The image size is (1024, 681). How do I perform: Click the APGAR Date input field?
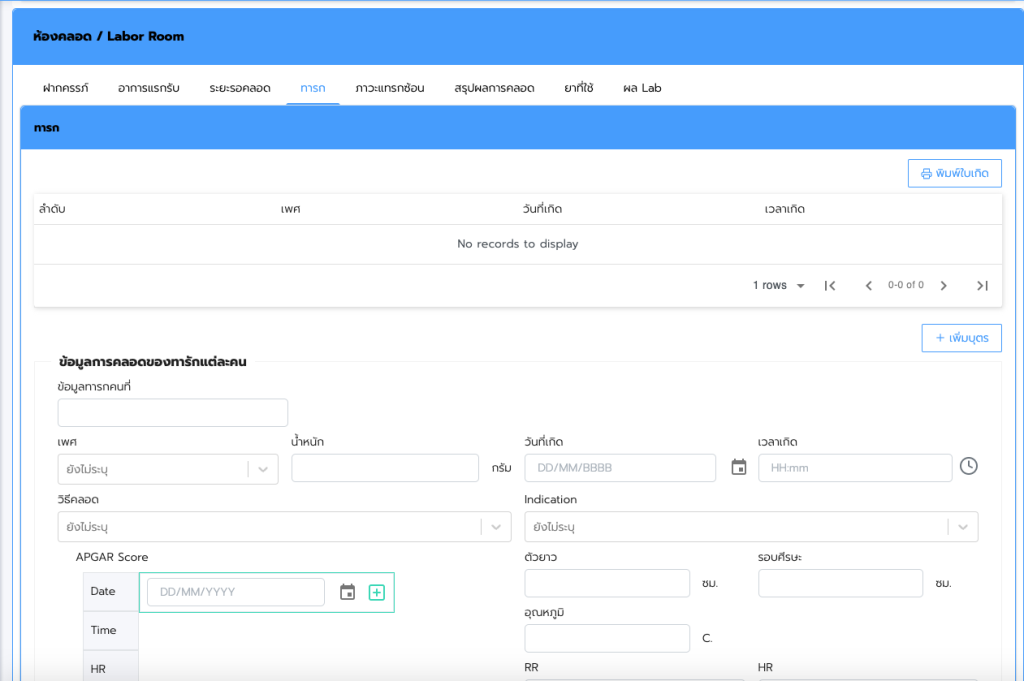(236, 592)
